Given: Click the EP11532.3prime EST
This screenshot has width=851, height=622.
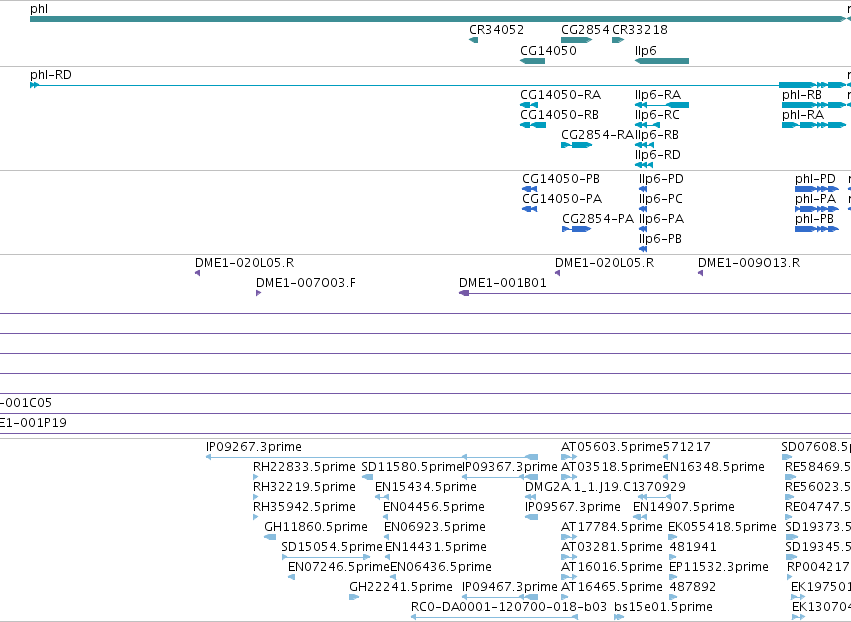Looking at the screenshot, I should [672, 577].
